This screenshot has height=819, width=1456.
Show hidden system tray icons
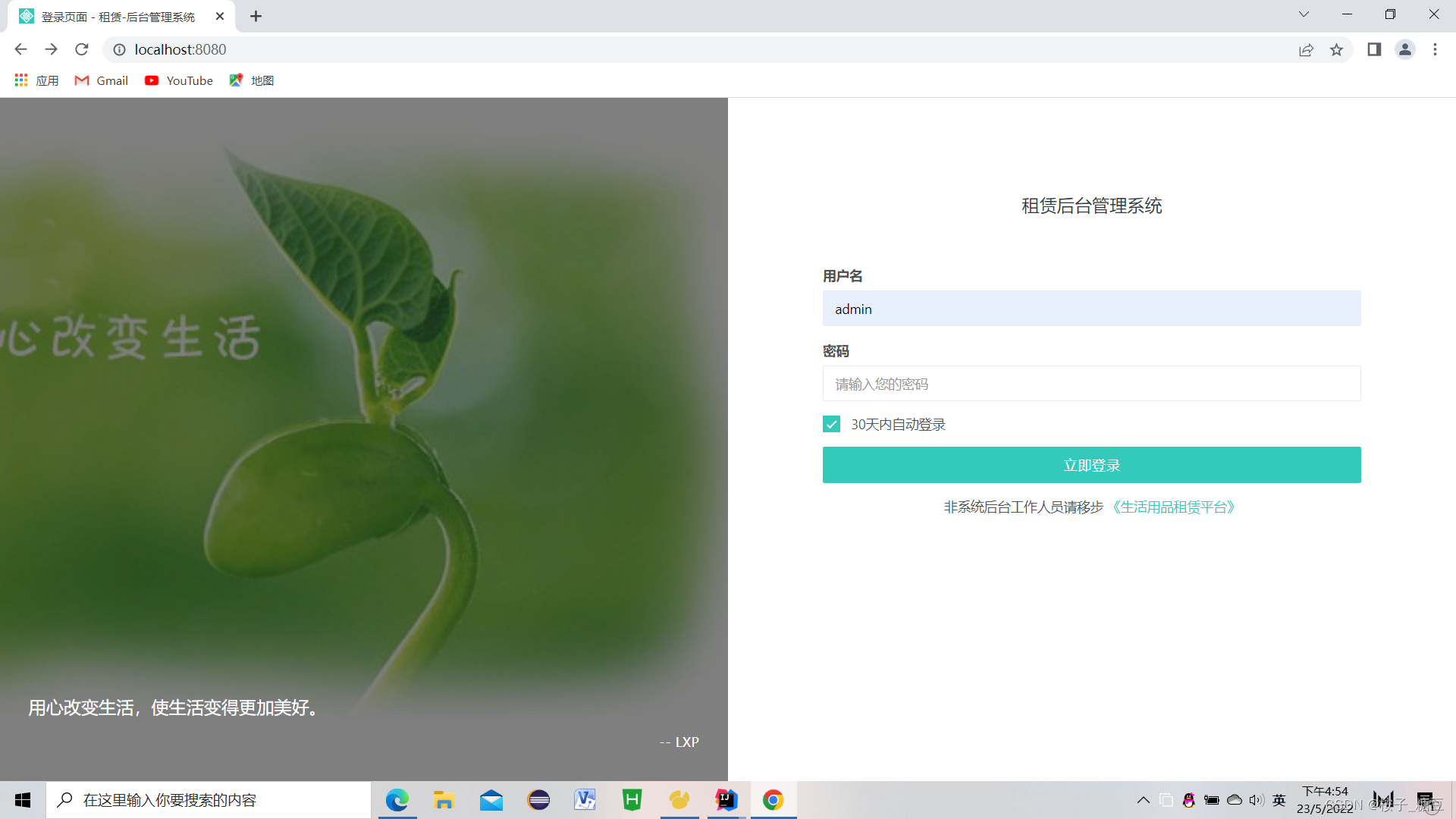pos(1143,800)
